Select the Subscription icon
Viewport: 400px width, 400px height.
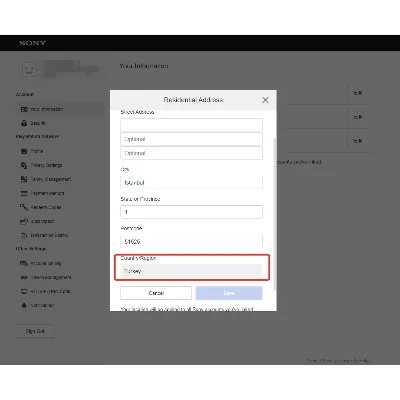click(x=24, y=221)
